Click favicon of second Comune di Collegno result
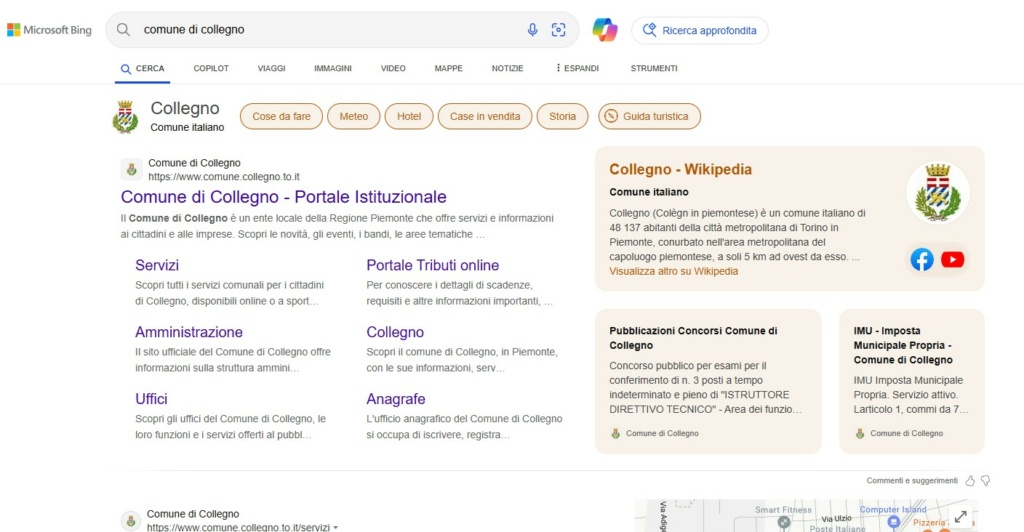 (x=131, y=521)
